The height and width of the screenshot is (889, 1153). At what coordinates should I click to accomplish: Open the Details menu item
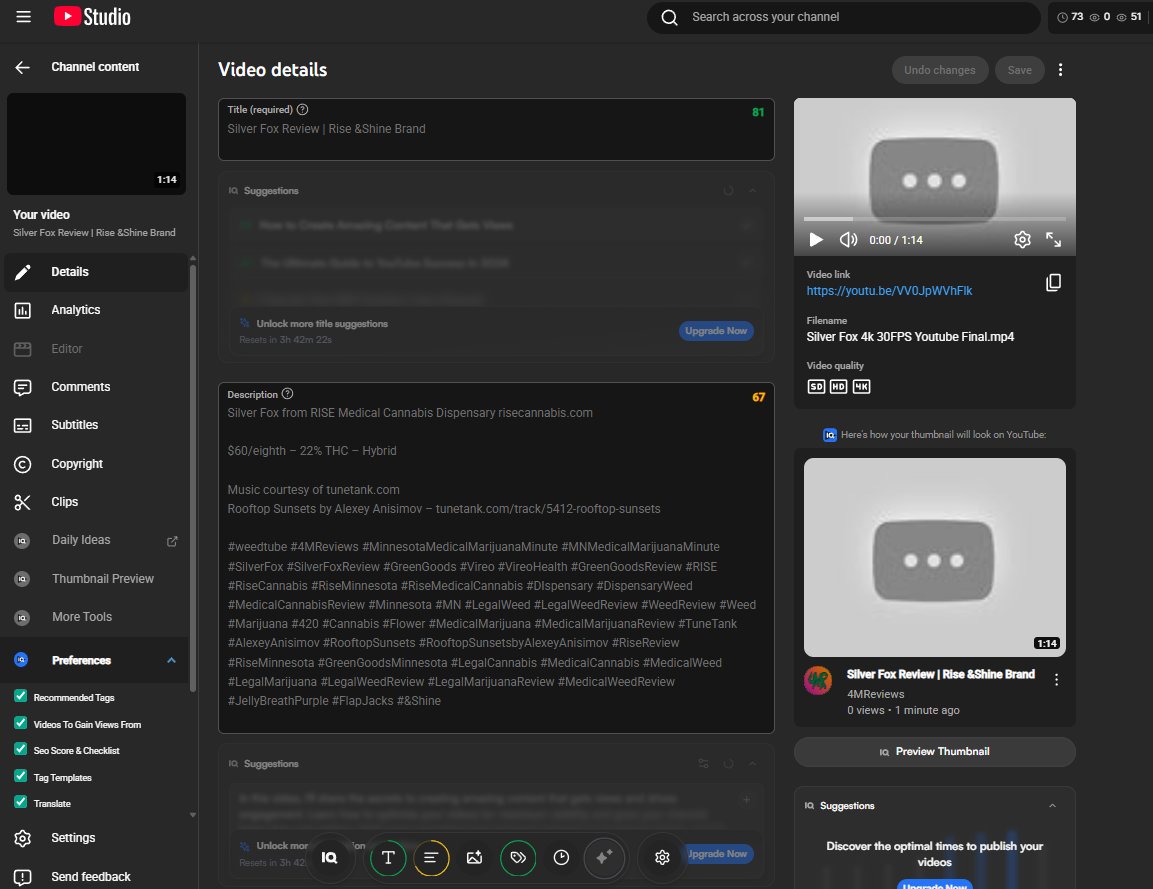(96, 272)
